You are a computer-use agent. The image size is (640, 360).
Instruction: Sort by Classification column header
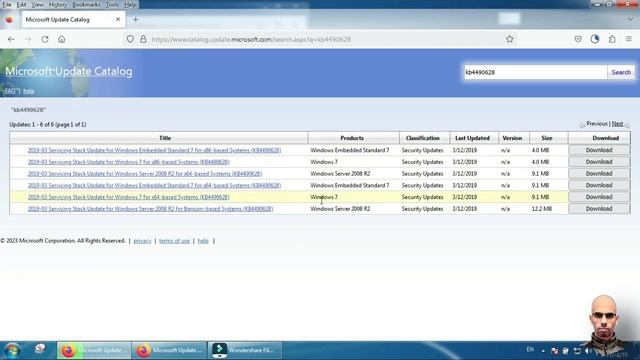pos(422,138)
